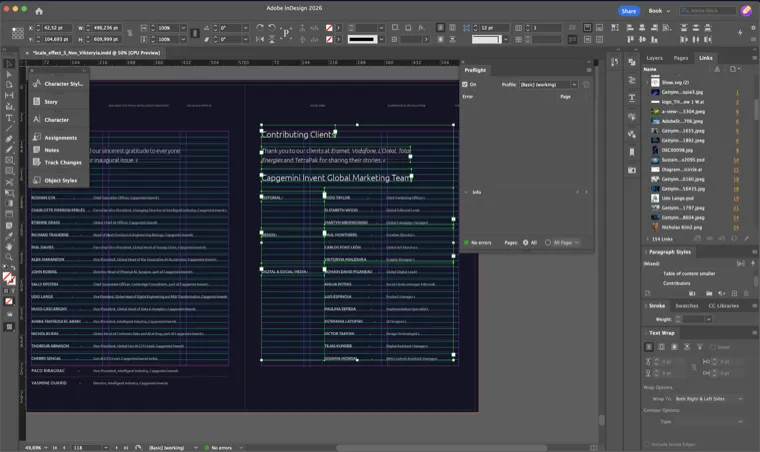Open the Character Styles panel
This screenshot has width=760, height=452.
pos(59,84)
